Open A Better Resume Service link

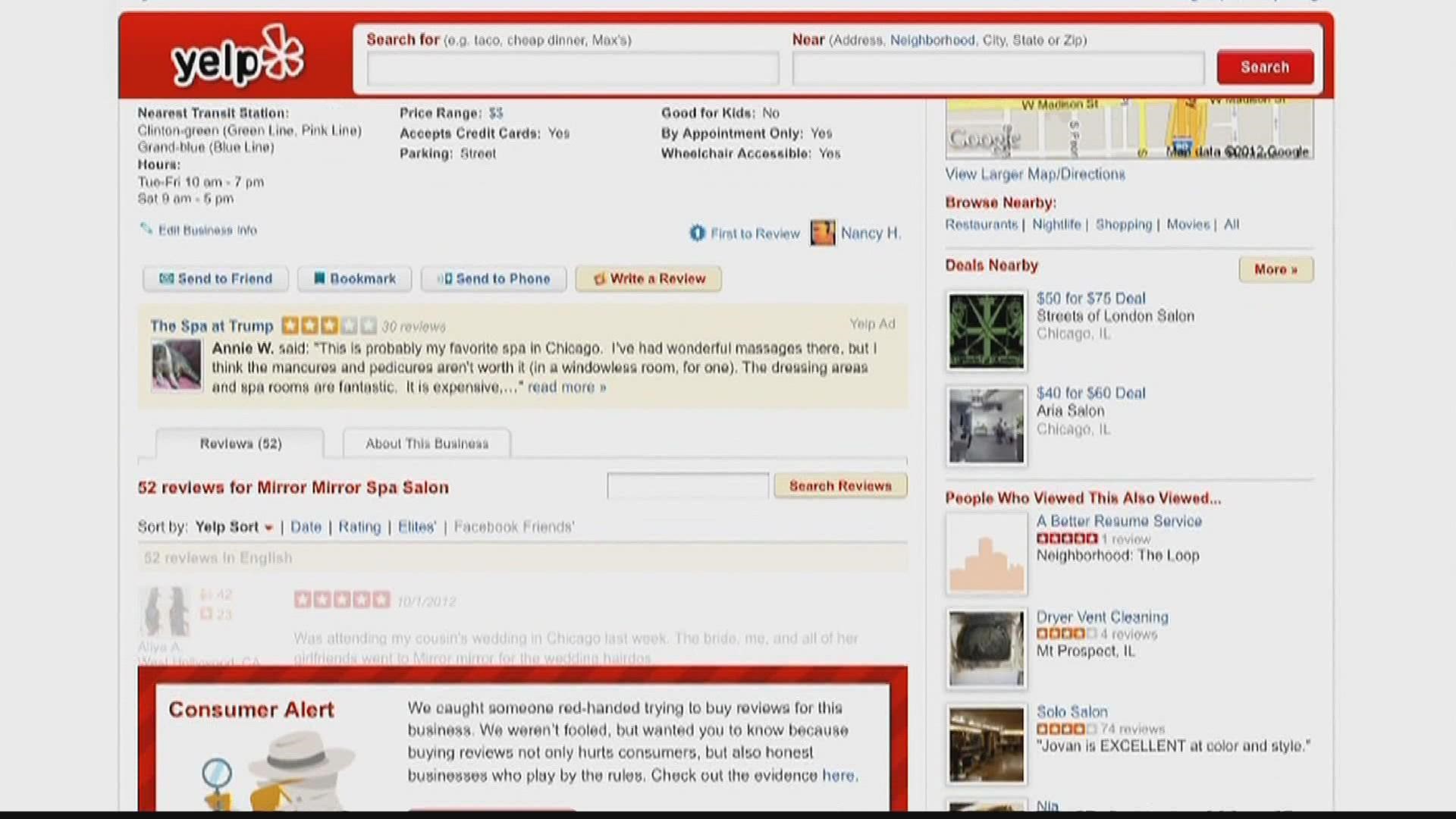tap(1119, 521)
